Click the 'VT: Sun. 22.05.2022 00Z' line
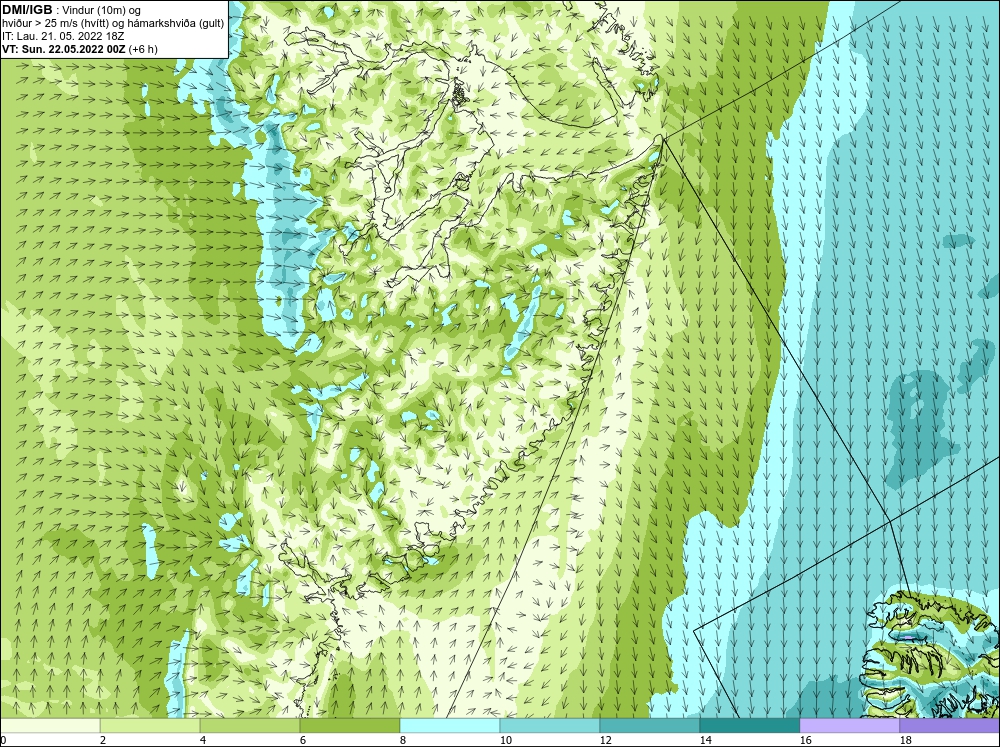The width and height of the screenshot is (1000, 747). pyautogui.click(x=80, y=48)
